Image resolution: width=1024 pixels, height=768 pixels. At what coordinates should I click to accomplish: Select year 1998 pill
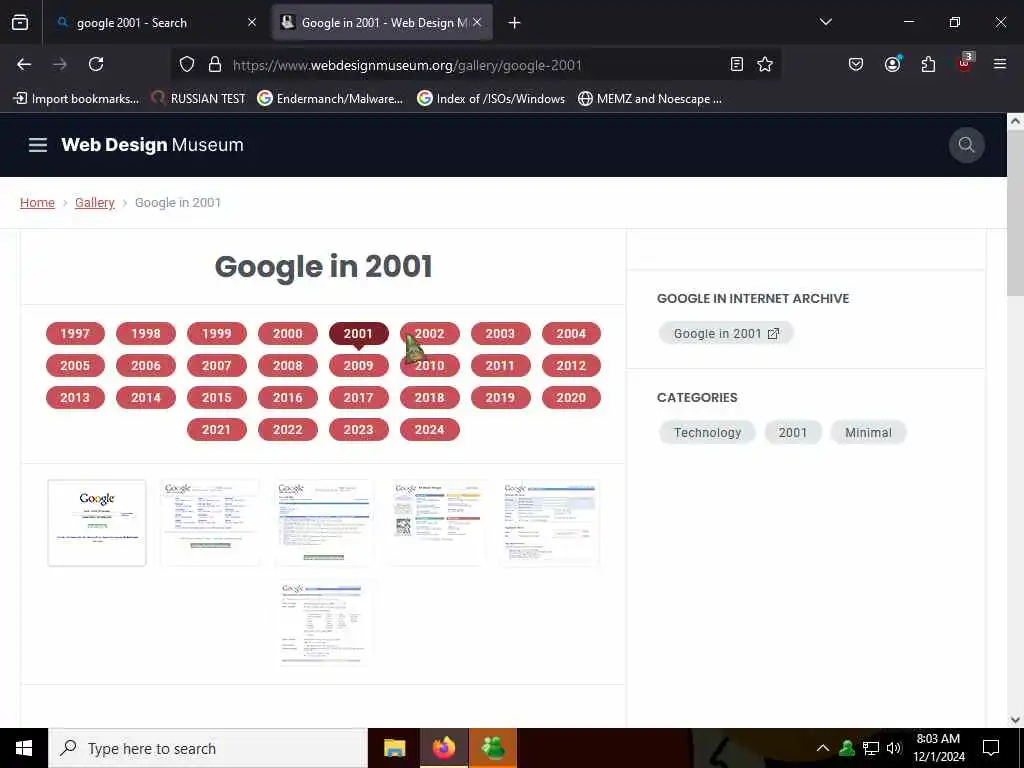[146, 334]
